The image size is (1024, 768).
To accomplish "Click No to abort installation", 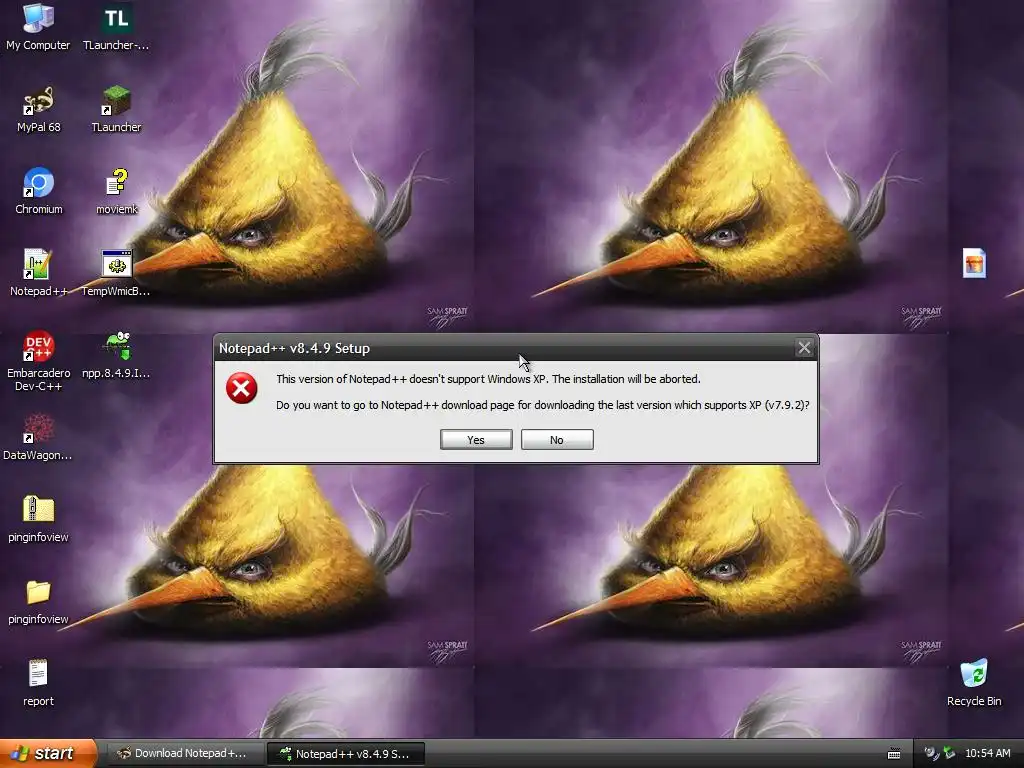I will click(557, 440).
